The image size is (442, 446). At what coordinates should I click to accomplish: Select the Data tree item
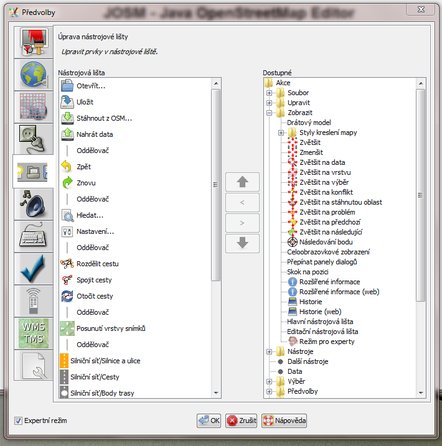coord(295,371)
